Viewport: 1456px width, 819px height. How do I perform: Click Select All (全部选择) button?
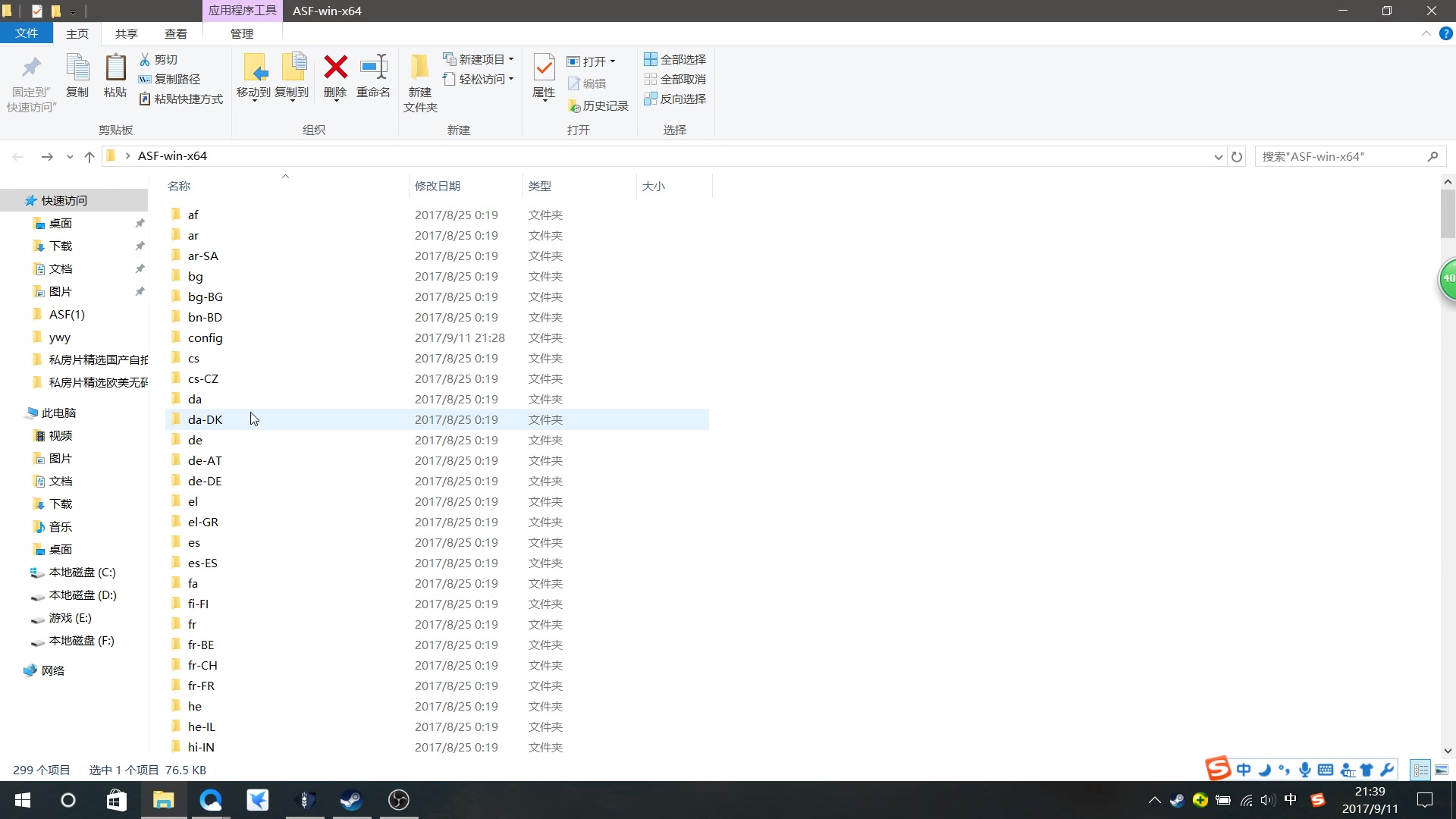(x=674, y=59)
